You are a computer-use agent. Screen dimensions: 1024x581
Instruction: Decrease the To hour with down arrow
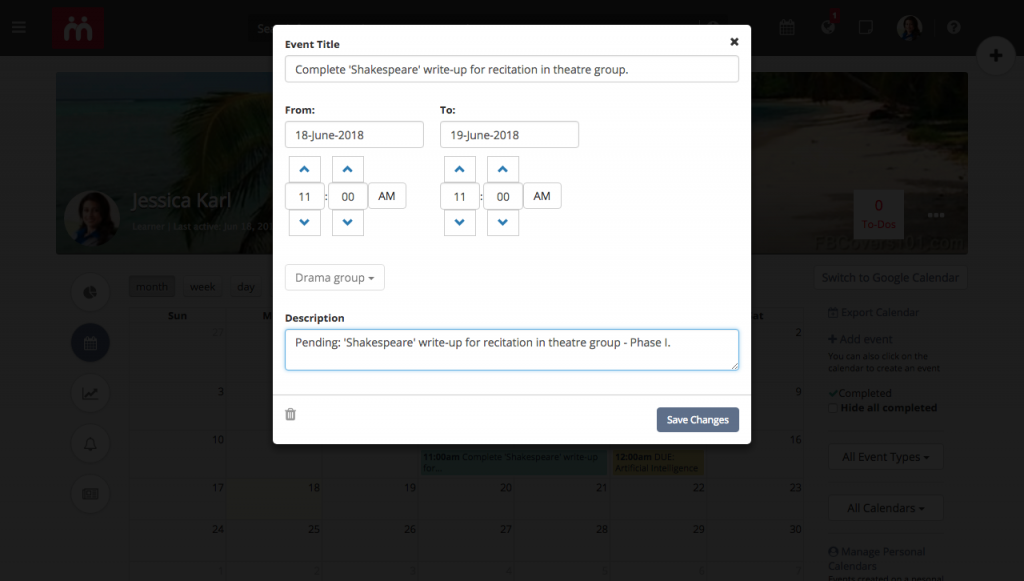460,223
